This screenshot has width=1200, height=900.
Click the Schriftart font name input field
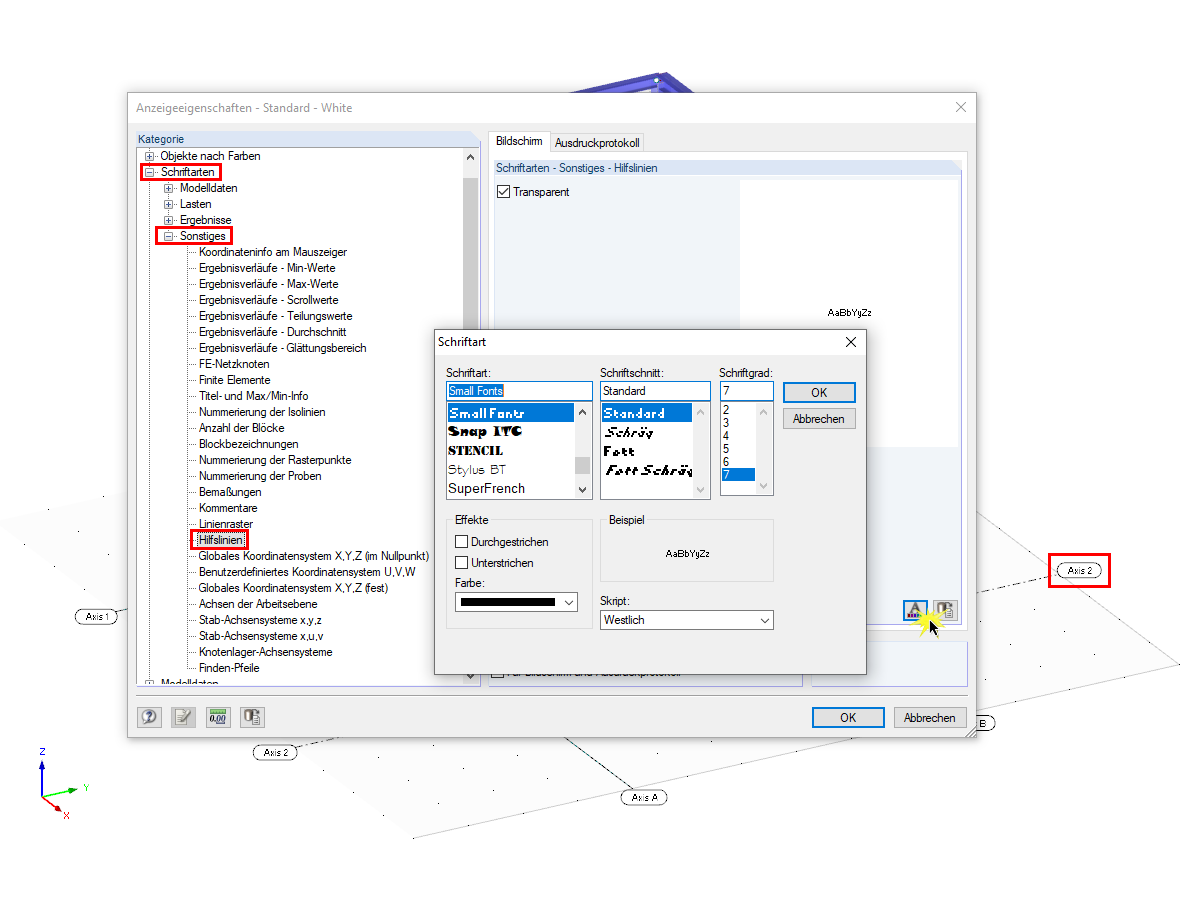pos(519,391)
